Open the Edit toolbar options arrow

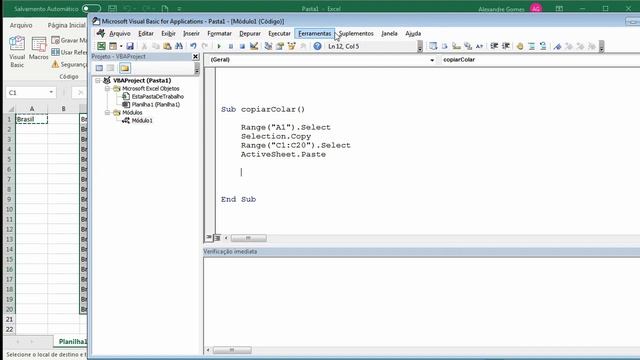tap(601, 47)
